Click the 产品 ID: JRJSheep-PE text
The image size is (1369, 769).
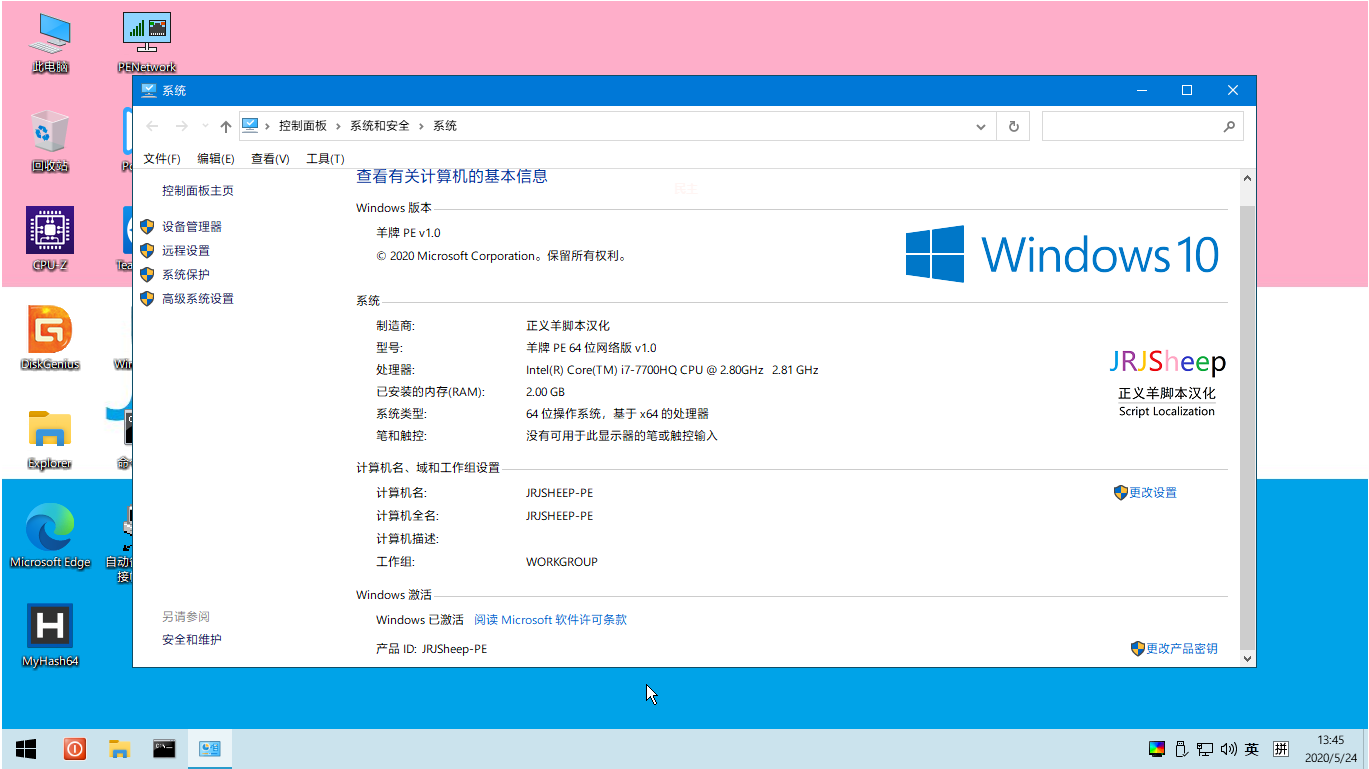click(x=432, y=649)
